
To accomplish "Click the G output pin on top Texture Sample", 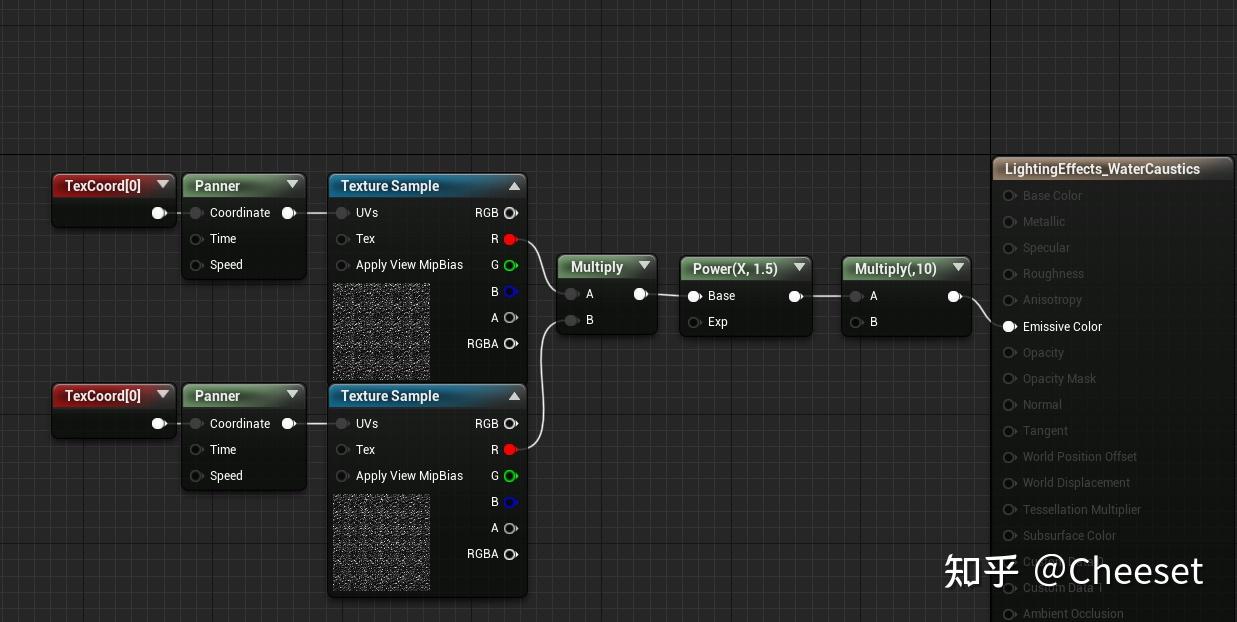I will tap(510, 265).
